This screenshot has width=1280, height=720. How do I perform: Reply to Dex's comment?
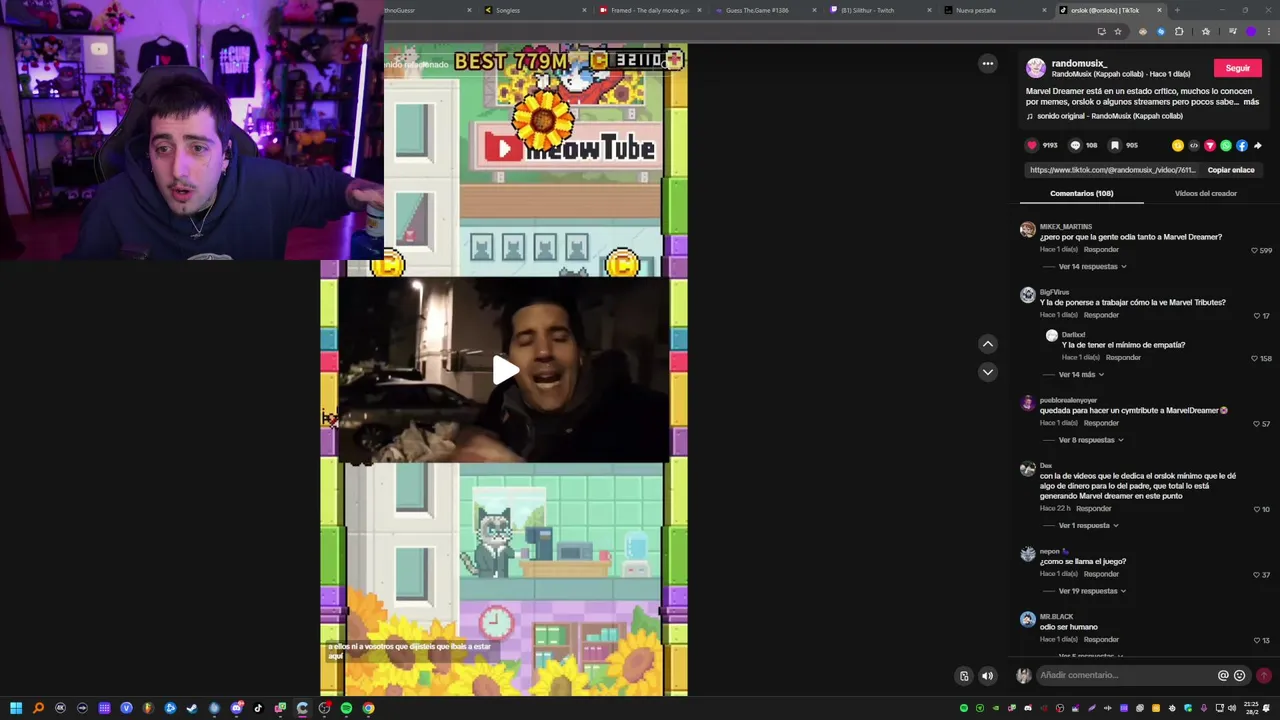point(1093,508)
